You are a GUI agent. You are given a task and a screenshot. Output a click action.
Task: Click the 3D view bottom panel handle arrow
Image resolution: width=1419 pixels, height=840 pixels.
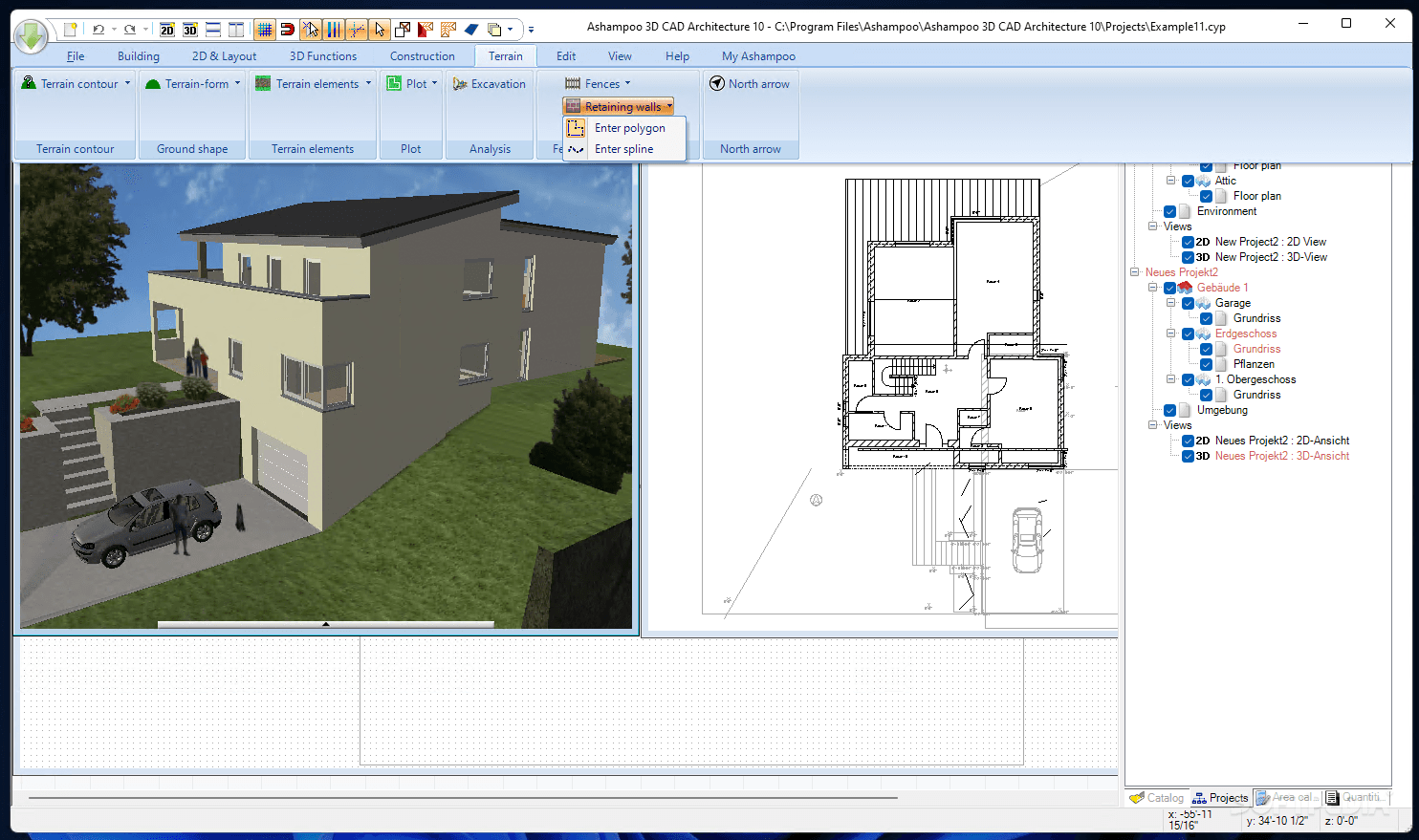click(326, 624)
